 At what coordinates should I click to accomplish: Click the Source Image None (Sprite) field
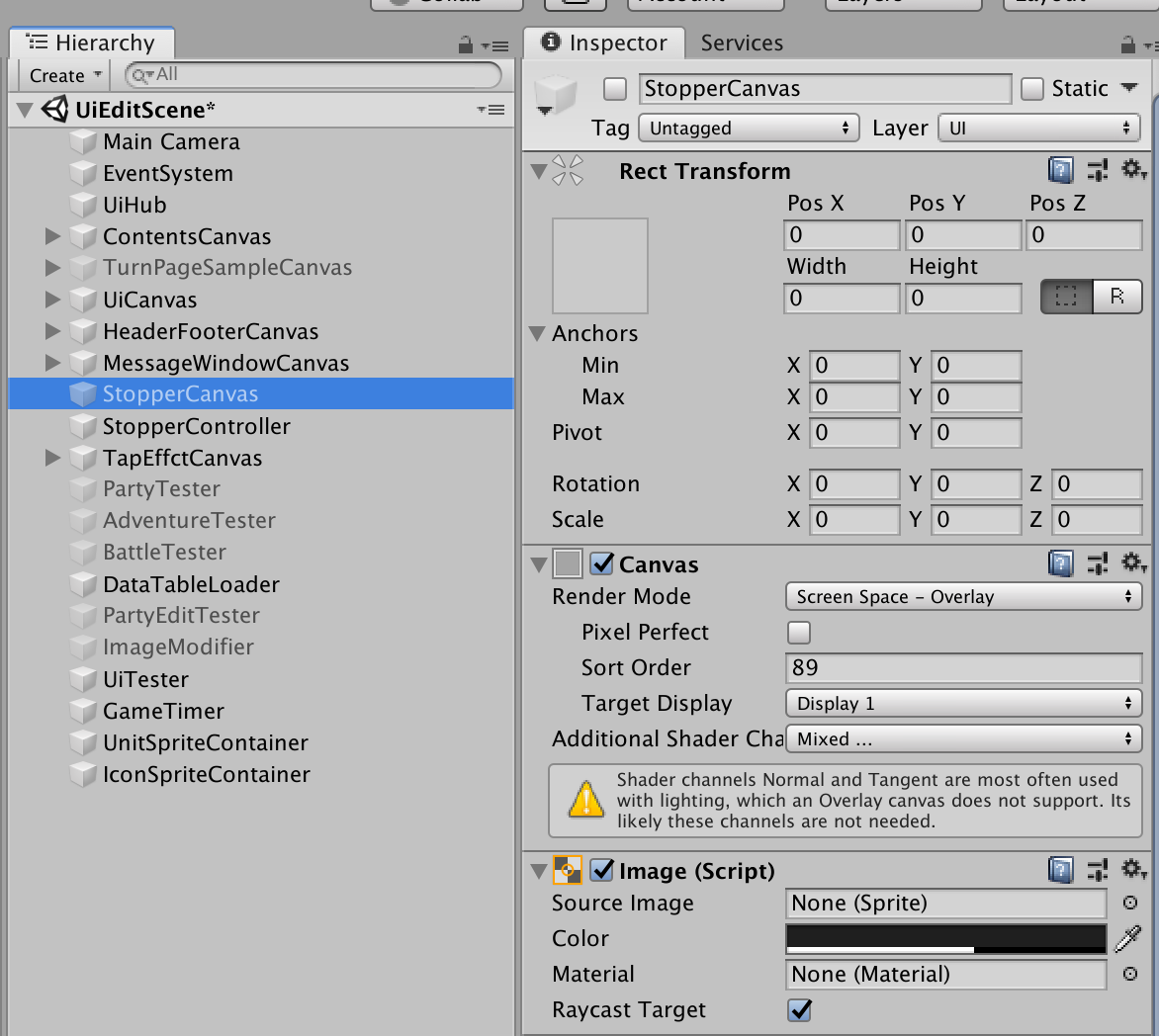(x=946, y=903)
